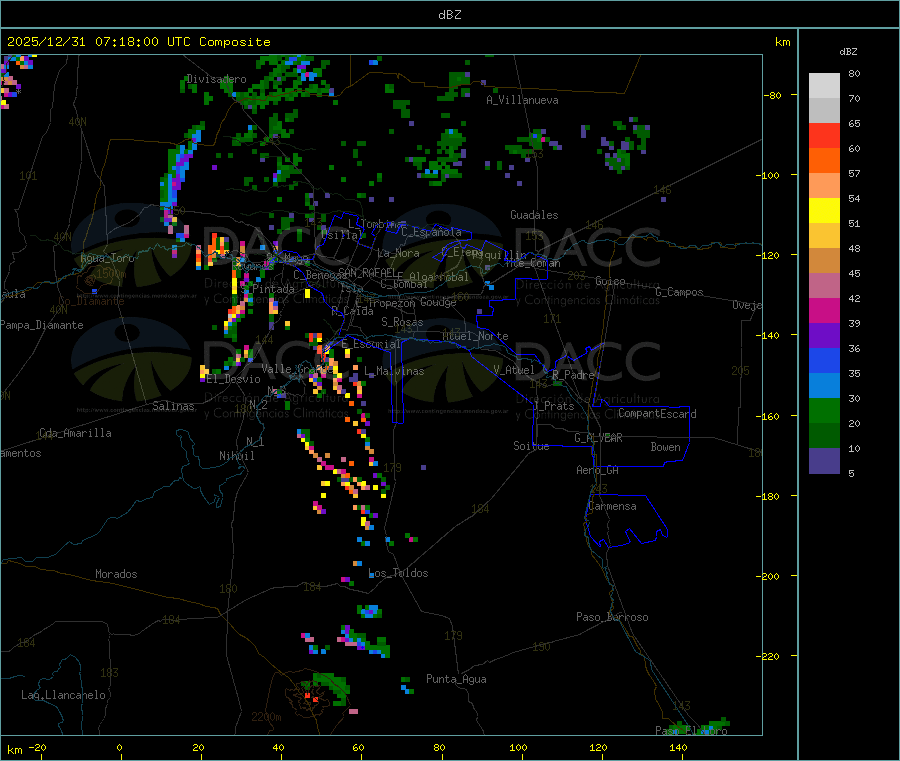The image size is (900, 761).
Task: Click the Divisadero map label
Action: (216, 79)
